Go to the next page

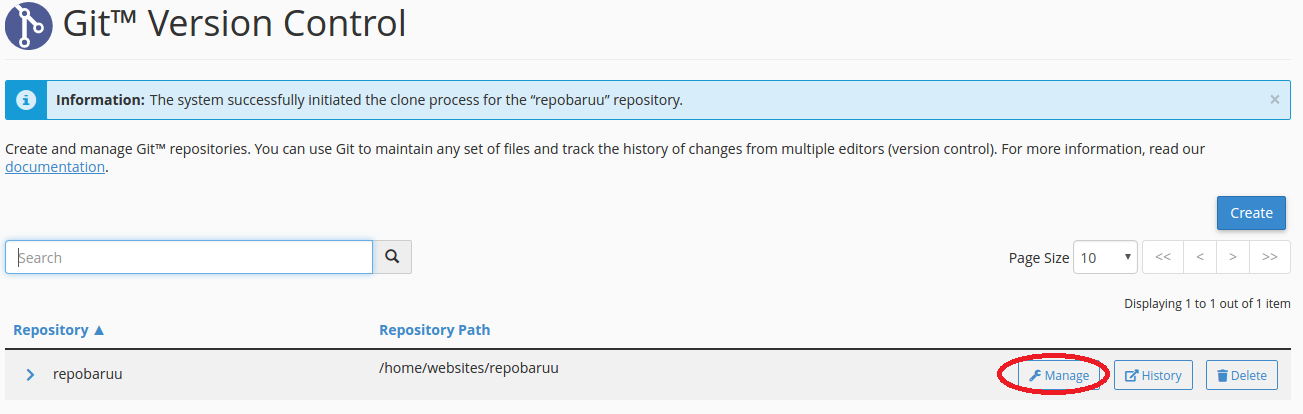[1233, 257]
